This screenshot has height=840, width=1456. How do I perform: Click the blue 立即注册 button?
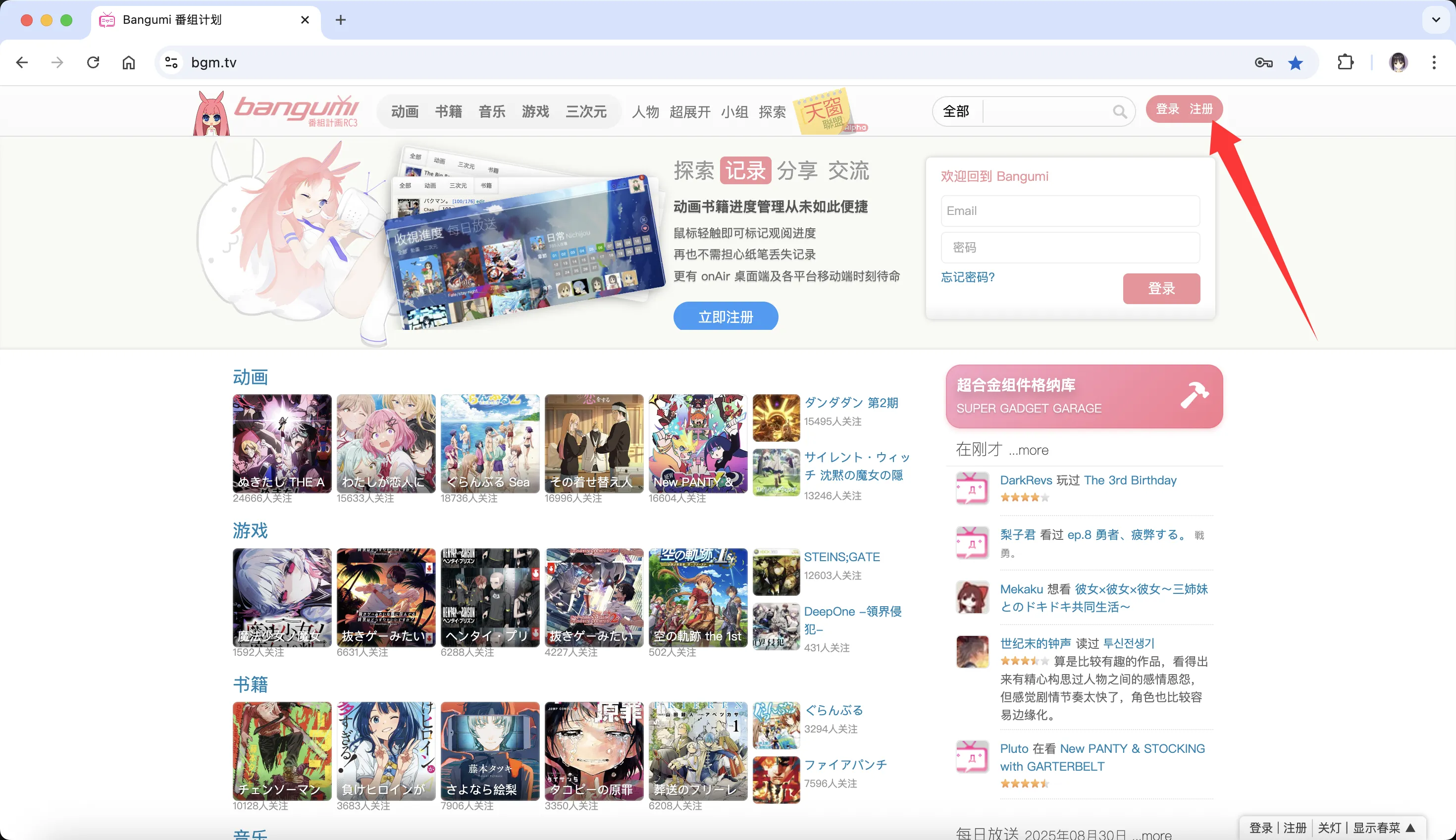pos(726,316)
